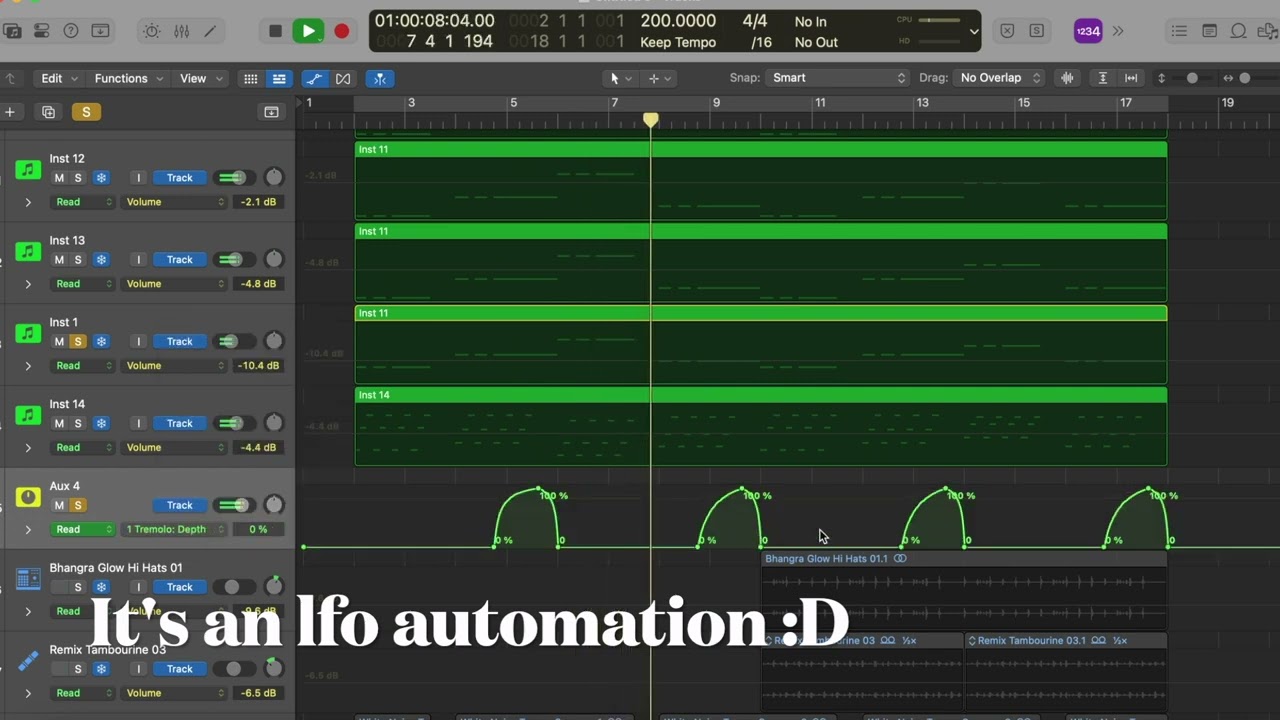Add new track plus button
Screen dimensions: 1280x720
(10, 112)
